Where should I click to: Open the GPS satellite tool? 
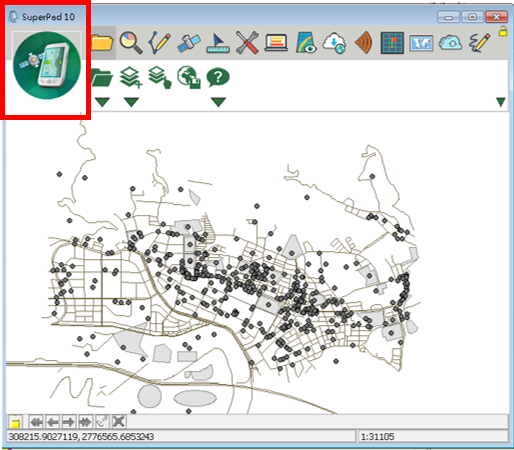point(189,43)
